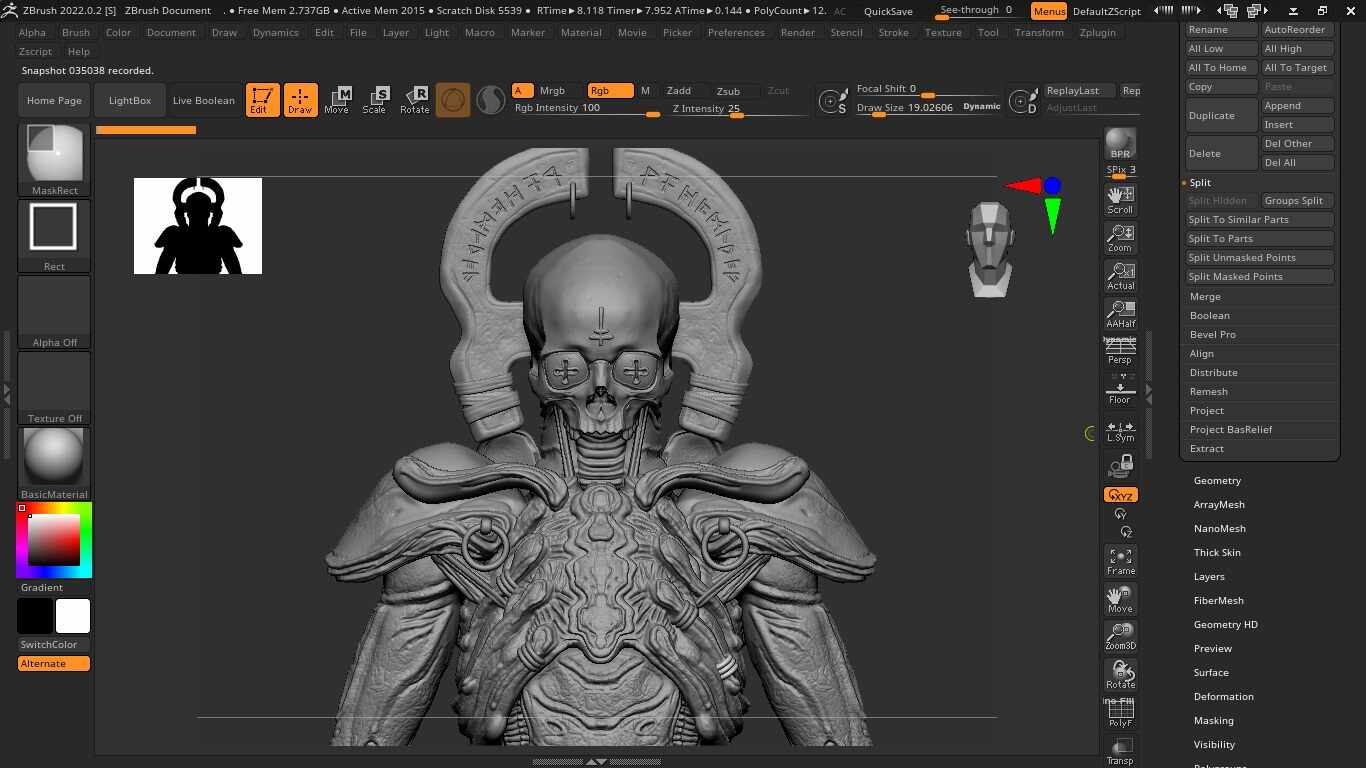The height and width of the screenshot is (768, 1366).
Task: Click the BPR render button
Action: coord(1120,144)
